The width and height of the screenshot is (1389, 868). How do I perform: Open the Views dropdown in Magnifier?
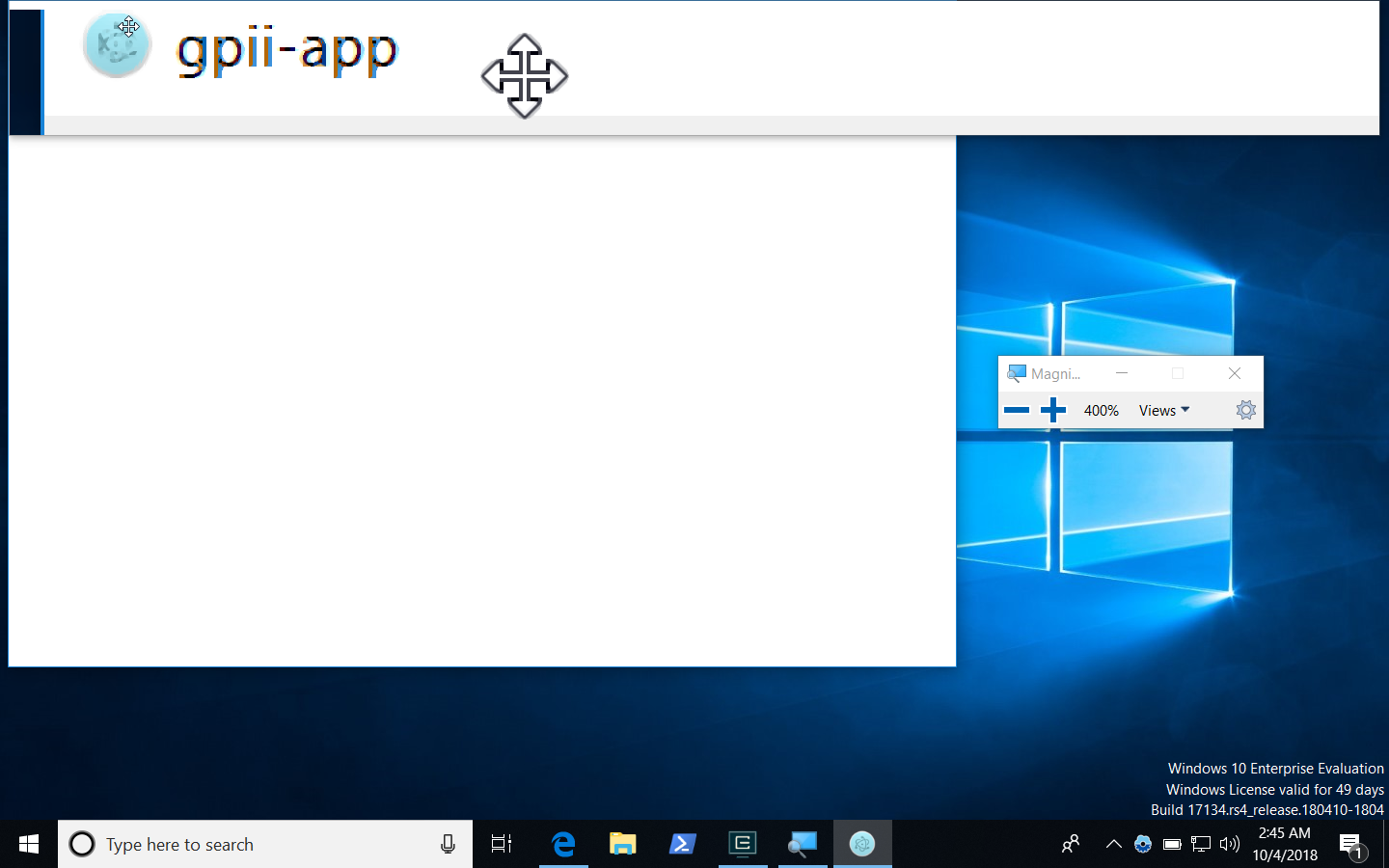point(1163,410)
